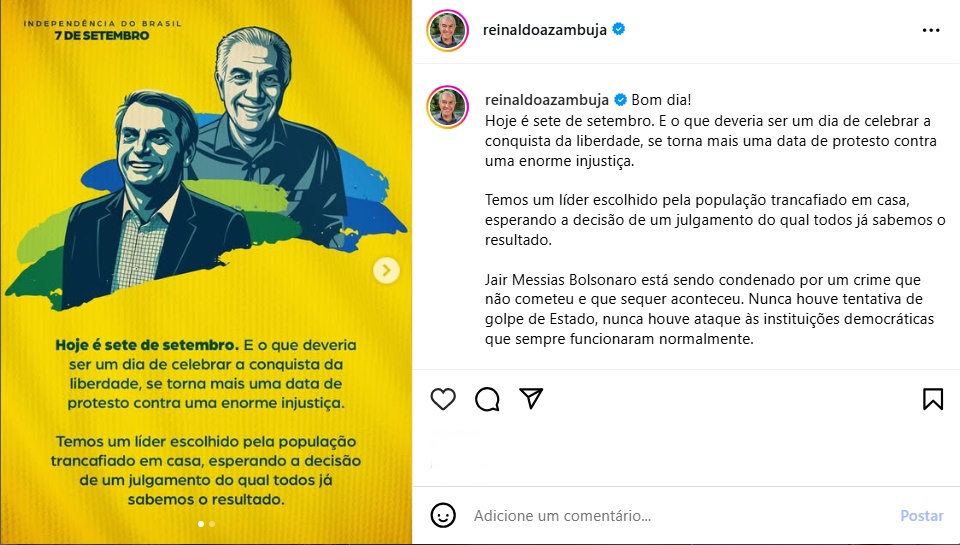Open the profile avatar beside the caption

448,107
